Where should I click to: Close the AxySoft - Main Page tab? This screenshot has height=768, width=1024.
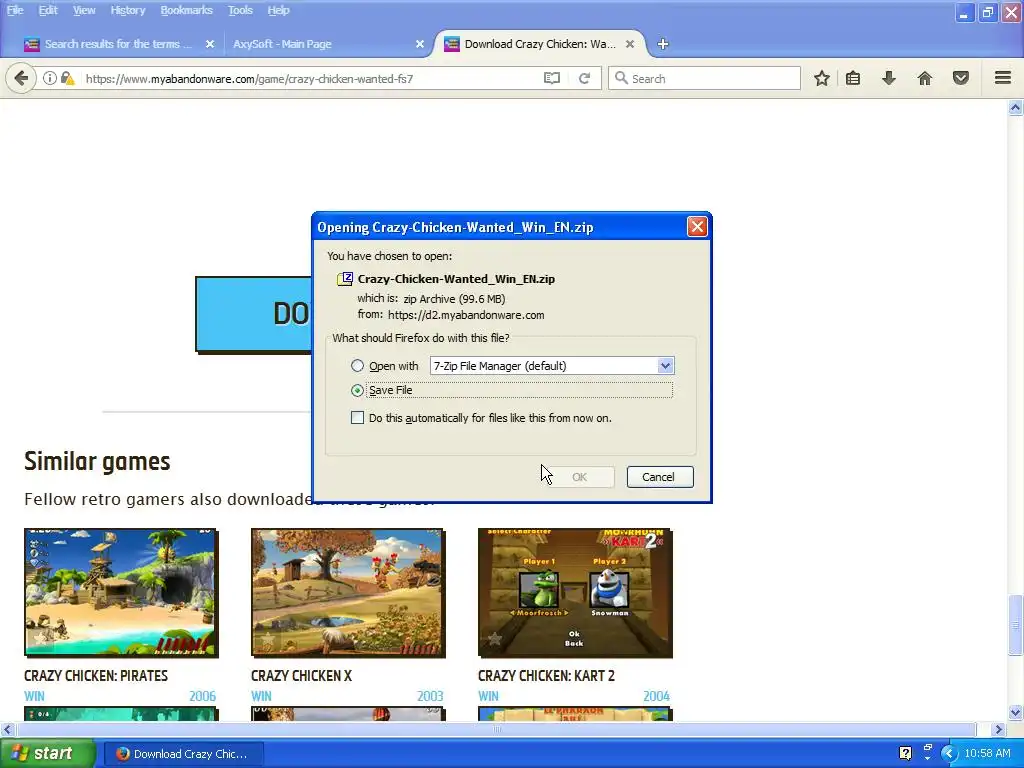click(420, 44)
